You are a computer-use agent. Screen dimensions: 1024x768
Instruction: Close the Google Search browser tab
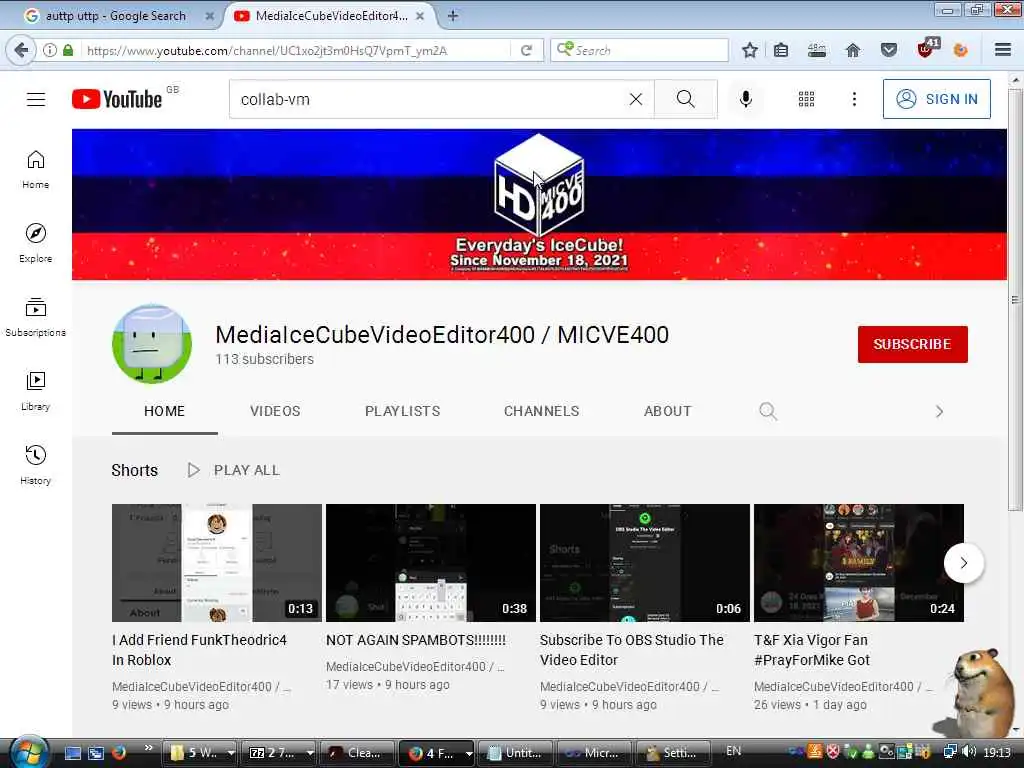click(x=210, y=16)
